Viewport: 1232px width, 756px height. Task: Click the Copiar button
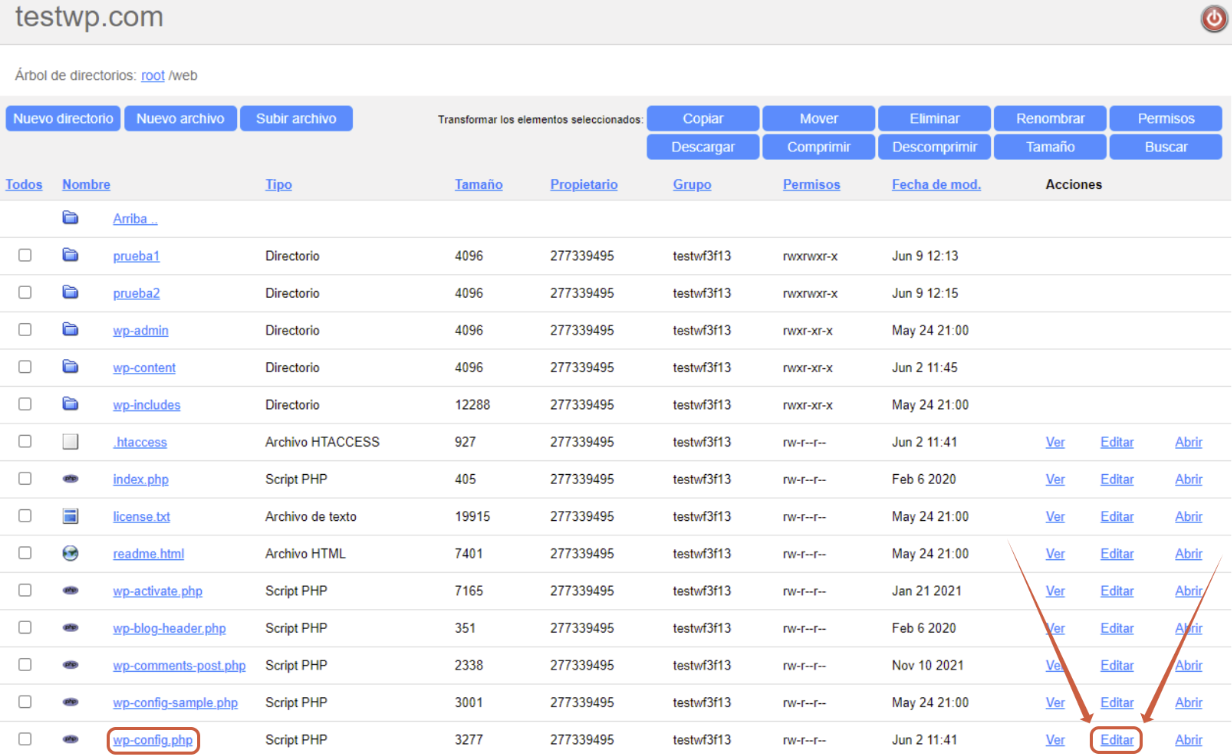coord(703,118)
